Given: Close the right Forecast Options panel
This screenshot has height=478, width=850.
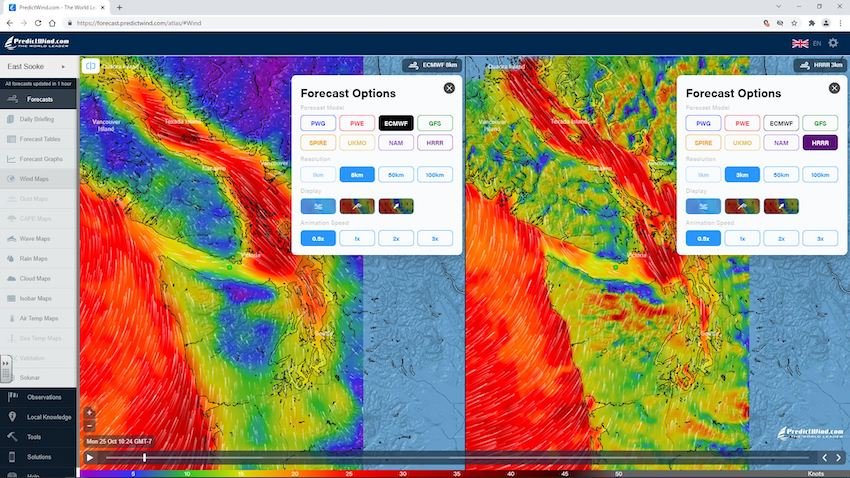Looking at the screenshot, I should pos(834,88).
